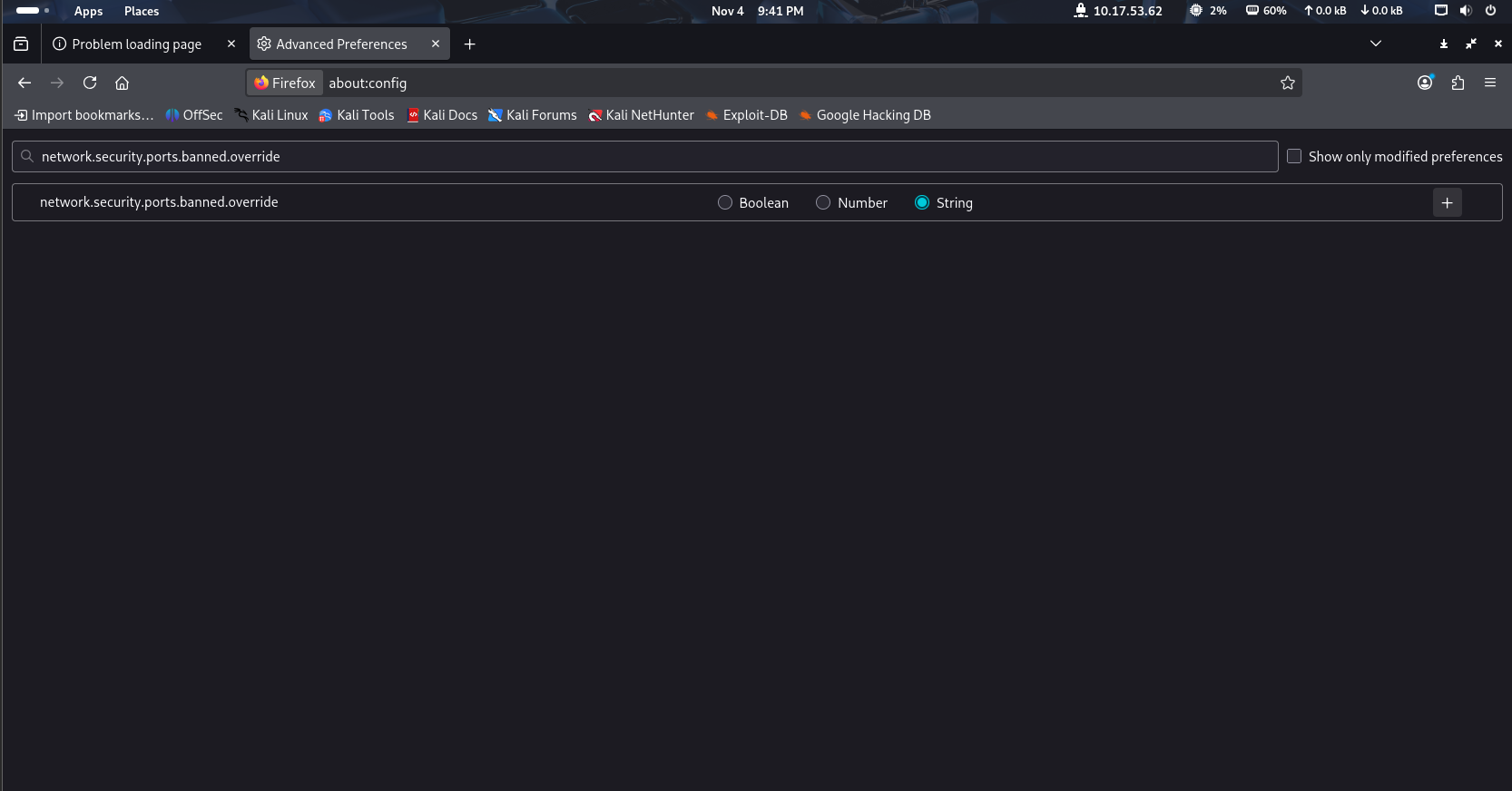
Task: Expand the list all tabs chevron
Action: [x=1375, y=44]
